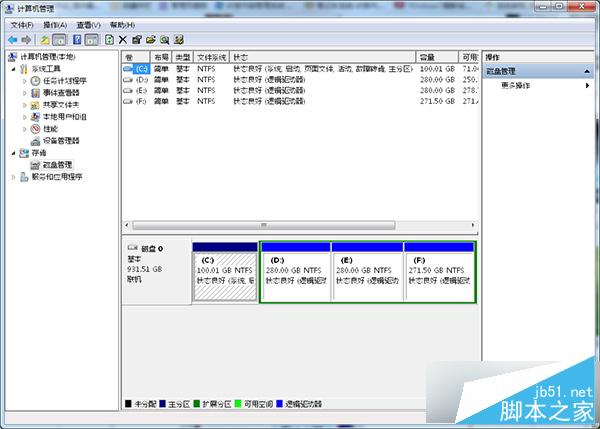Click the up one level folder icon
This screenshot has width=600, height=429.
point(45,40)
